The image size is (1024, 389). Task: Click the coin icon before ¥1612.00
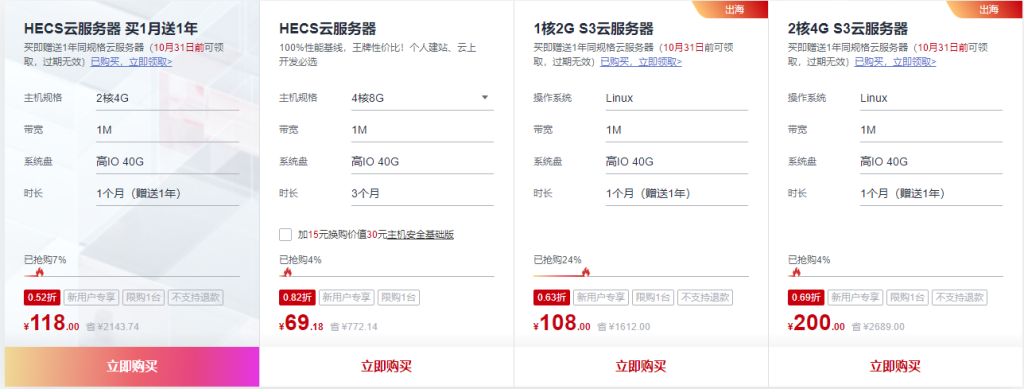[601, 326]
